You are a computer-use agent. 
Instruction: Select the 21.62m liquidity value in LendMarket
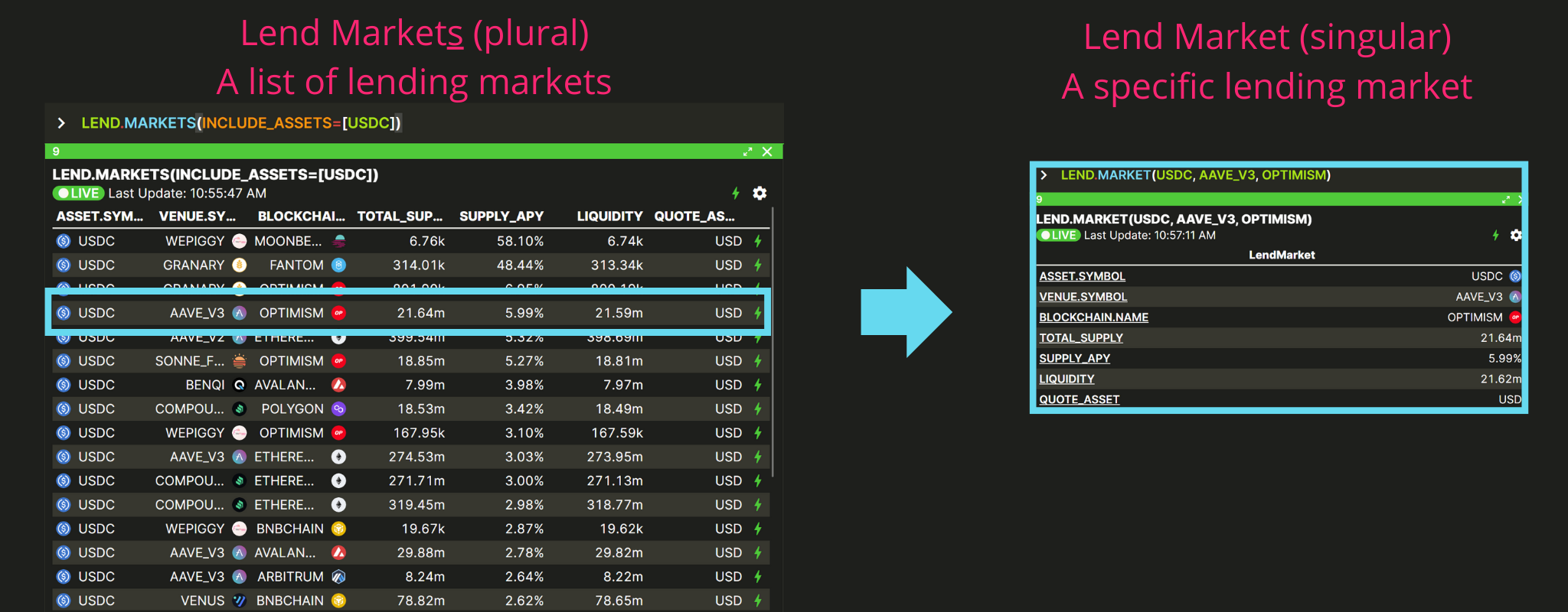click(1501, 379)
